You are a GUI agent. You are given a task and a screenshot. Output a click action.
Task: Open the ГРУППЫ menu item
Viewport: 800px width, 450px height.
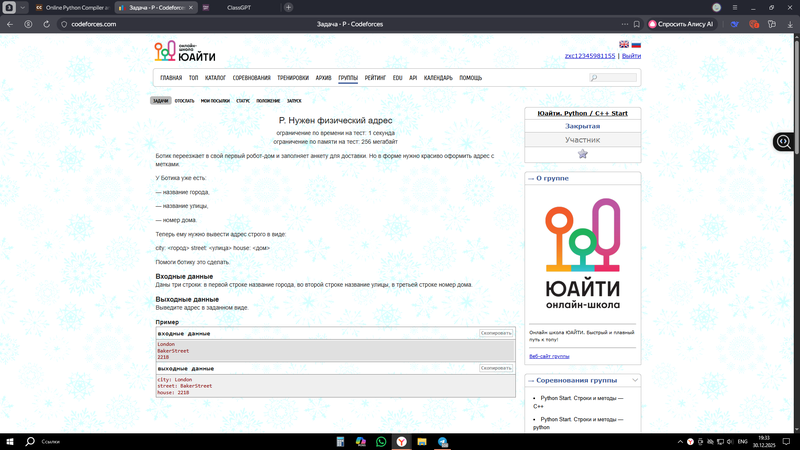348,78
